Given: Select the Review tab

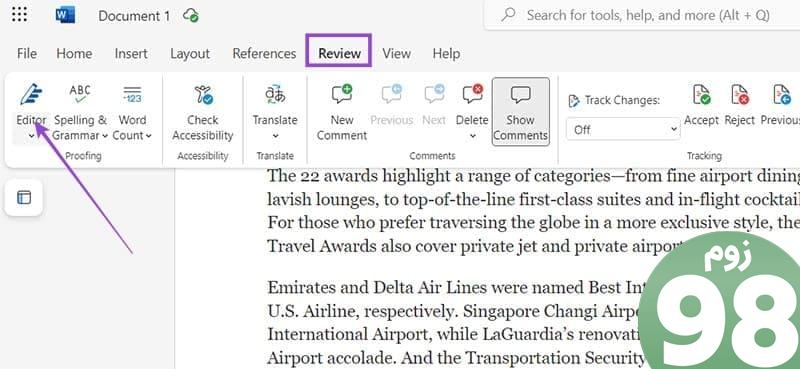Looking at the screenshot, I should coord(339,54).
